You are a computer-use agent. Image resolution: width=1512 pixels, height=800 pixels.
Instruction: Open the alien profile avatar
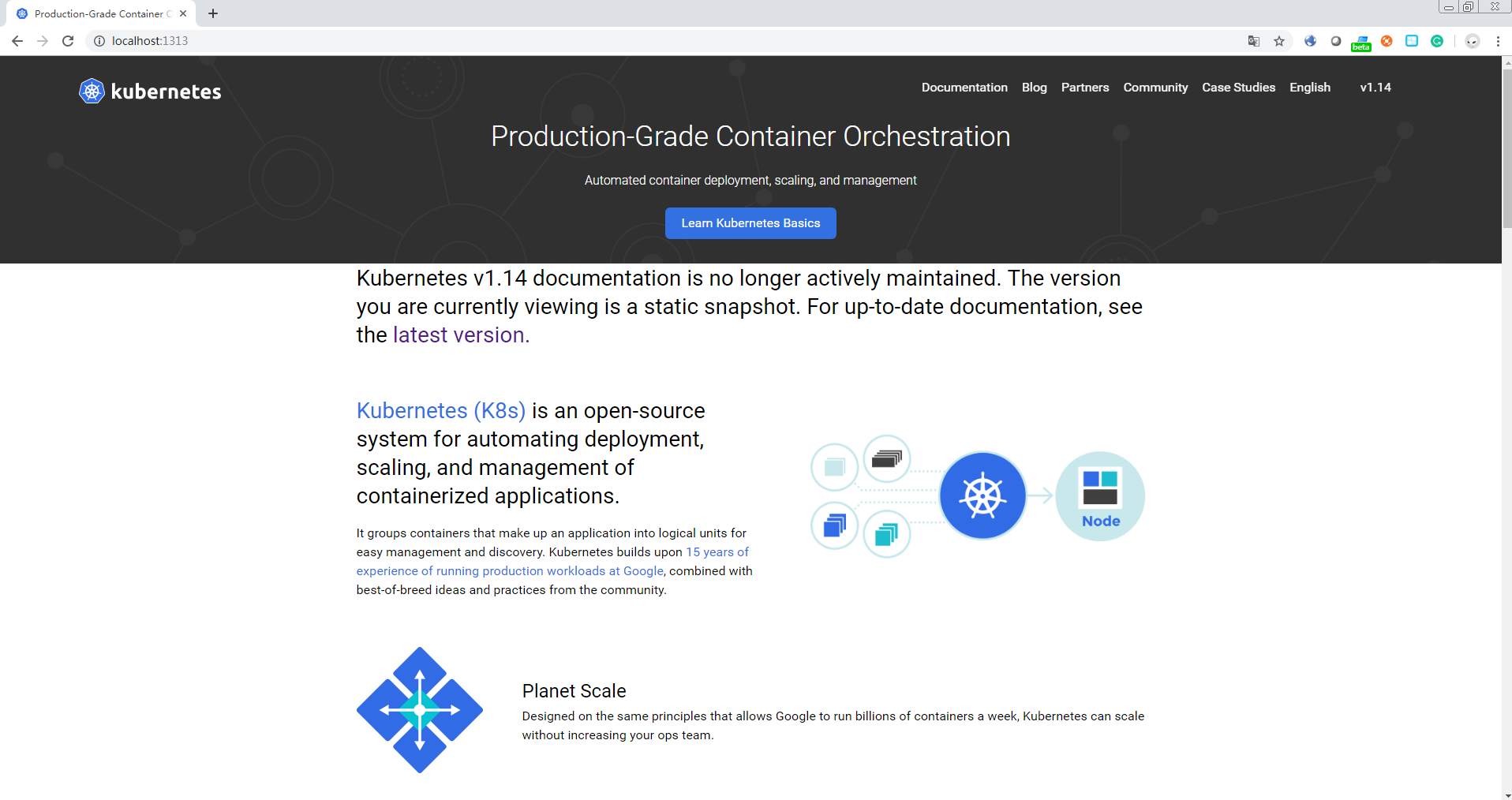click(1473, 41)
